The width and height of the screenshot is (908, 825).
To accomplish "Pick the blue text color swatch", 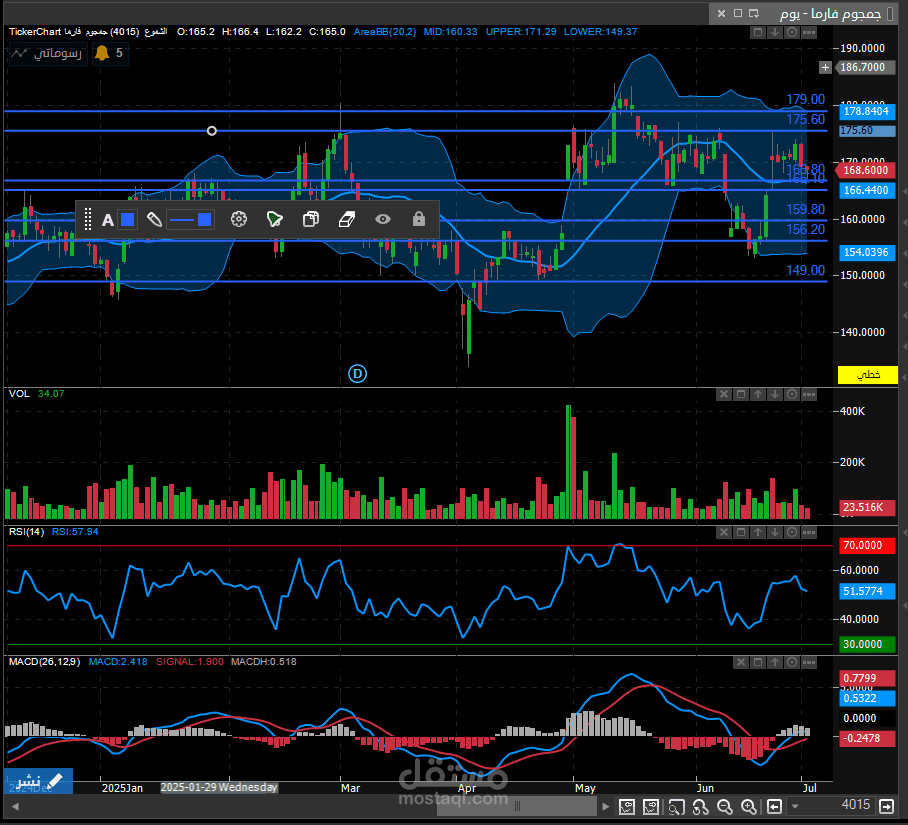I will [127, 219].
